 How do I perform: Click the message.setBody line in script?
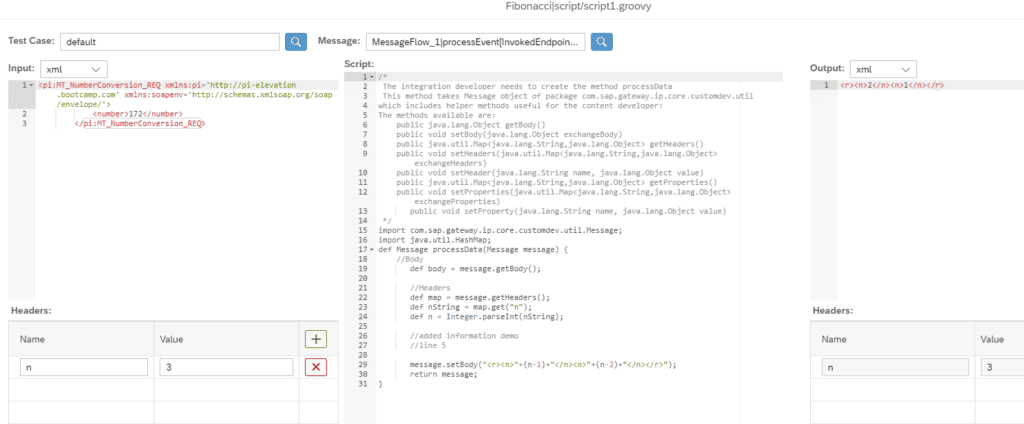tap(543, 365)
